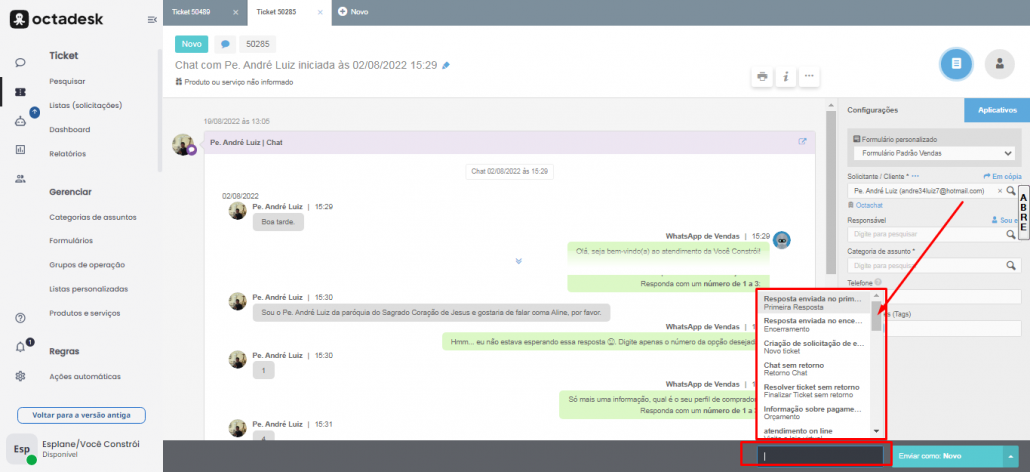Click the notifications bell in sidebar
Viewport: 1030px width, 472px height.
pos(20,347)
